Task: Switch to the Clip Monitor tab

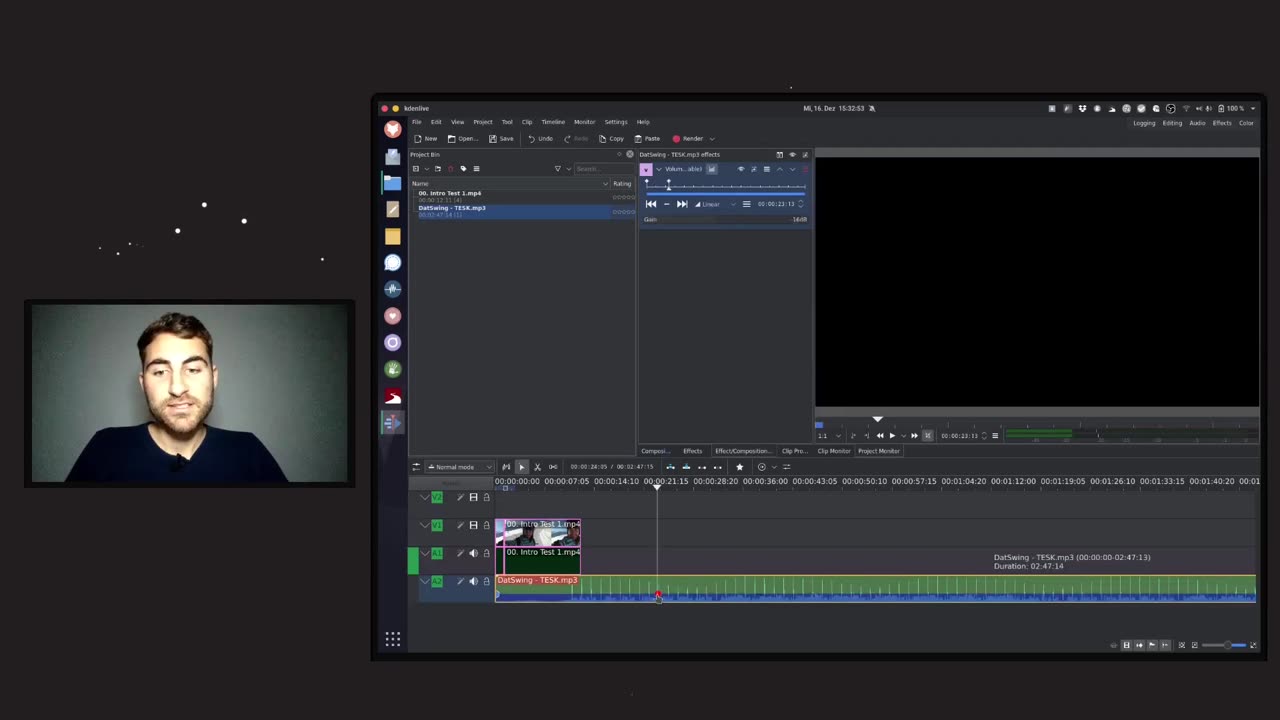Action: point(833,451)
